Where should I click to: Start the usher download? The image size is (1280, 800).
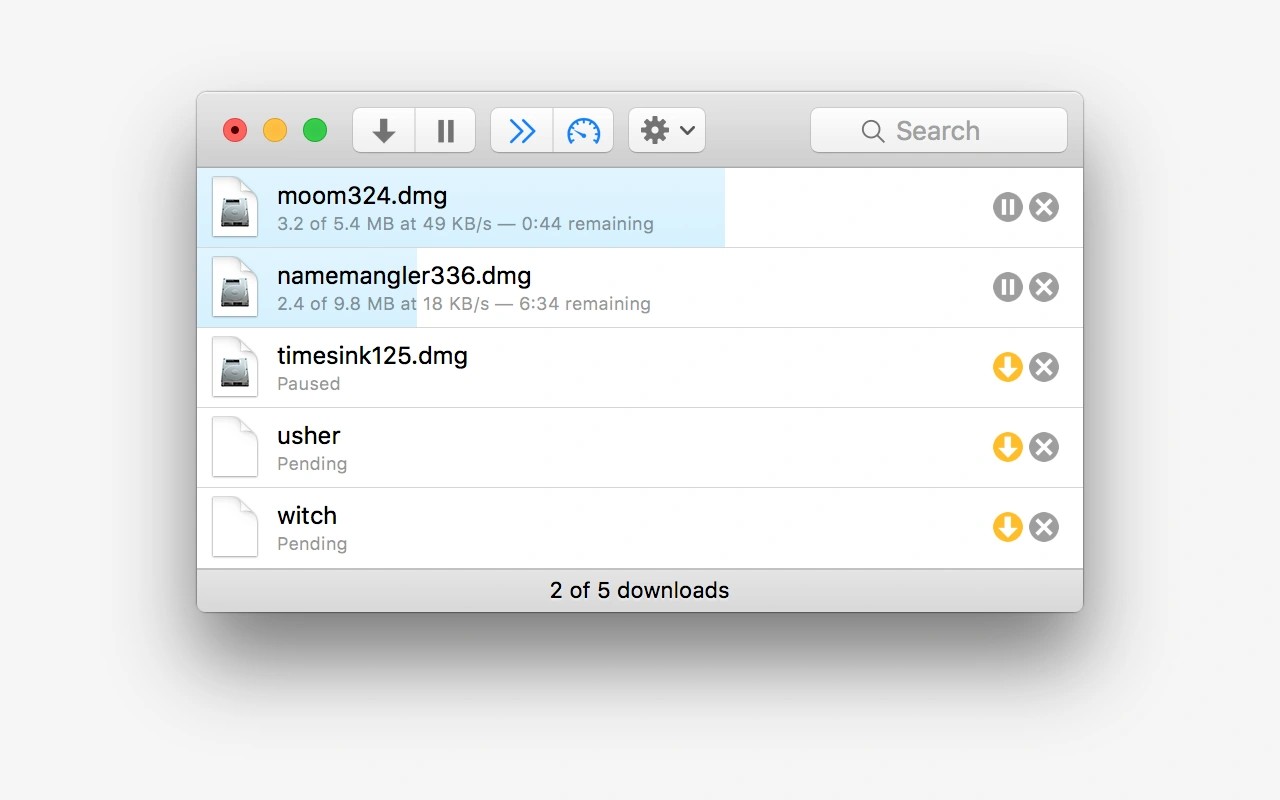tap(1007, 447)
